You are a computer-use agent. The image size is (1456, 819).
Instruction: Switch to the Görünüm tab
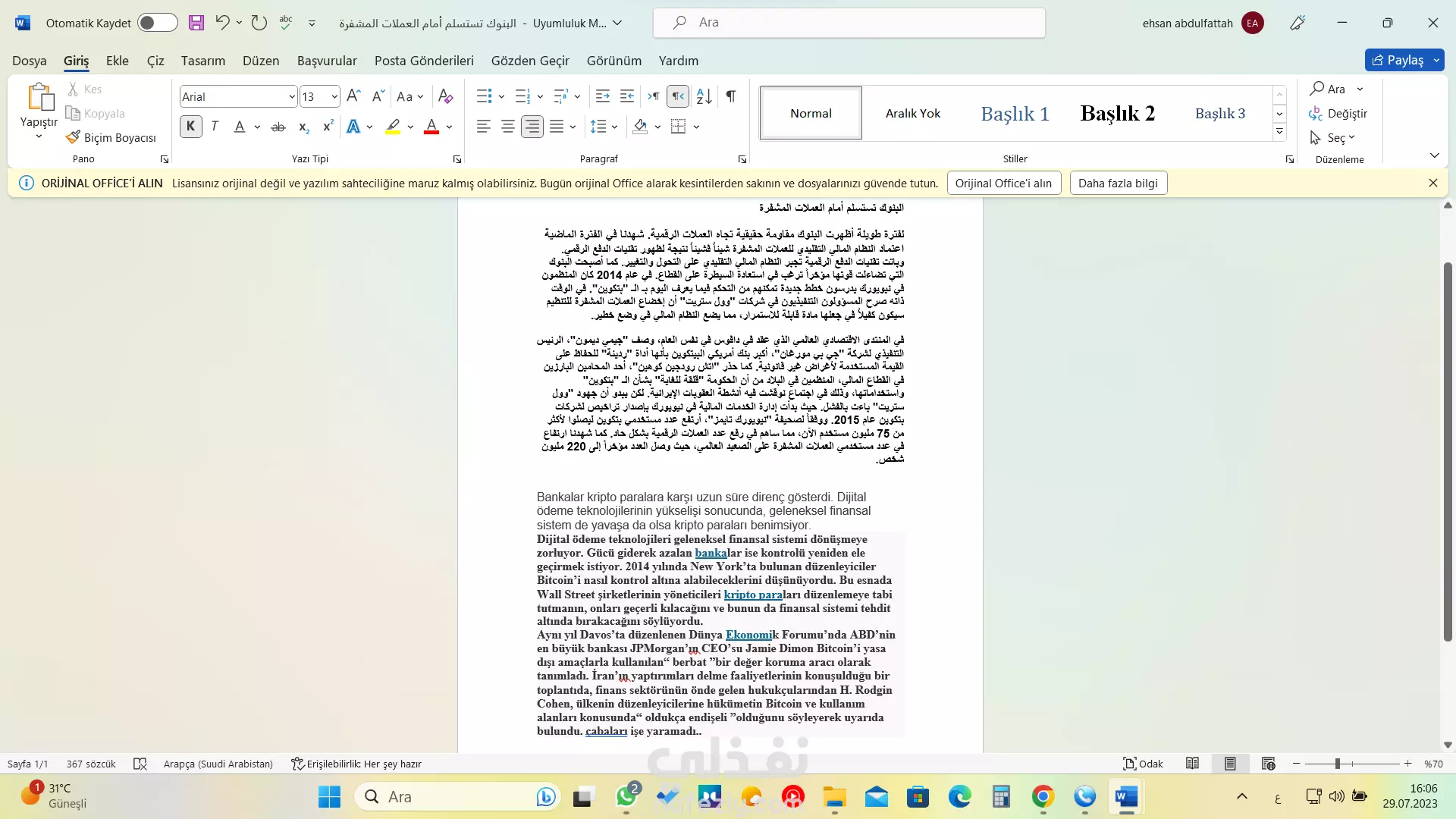(x=614, y=61)
